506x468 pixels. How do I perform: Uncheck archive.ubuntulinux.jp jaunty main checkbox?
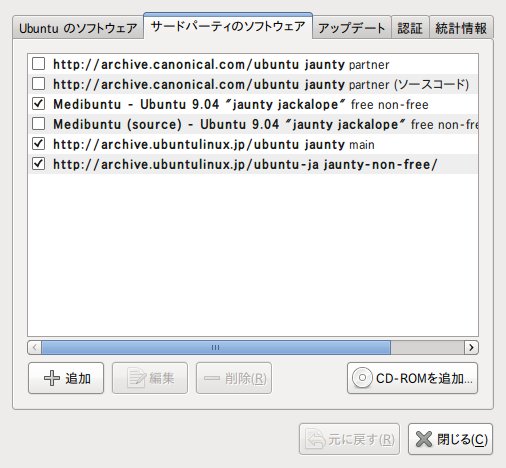(x=39, y=144)
